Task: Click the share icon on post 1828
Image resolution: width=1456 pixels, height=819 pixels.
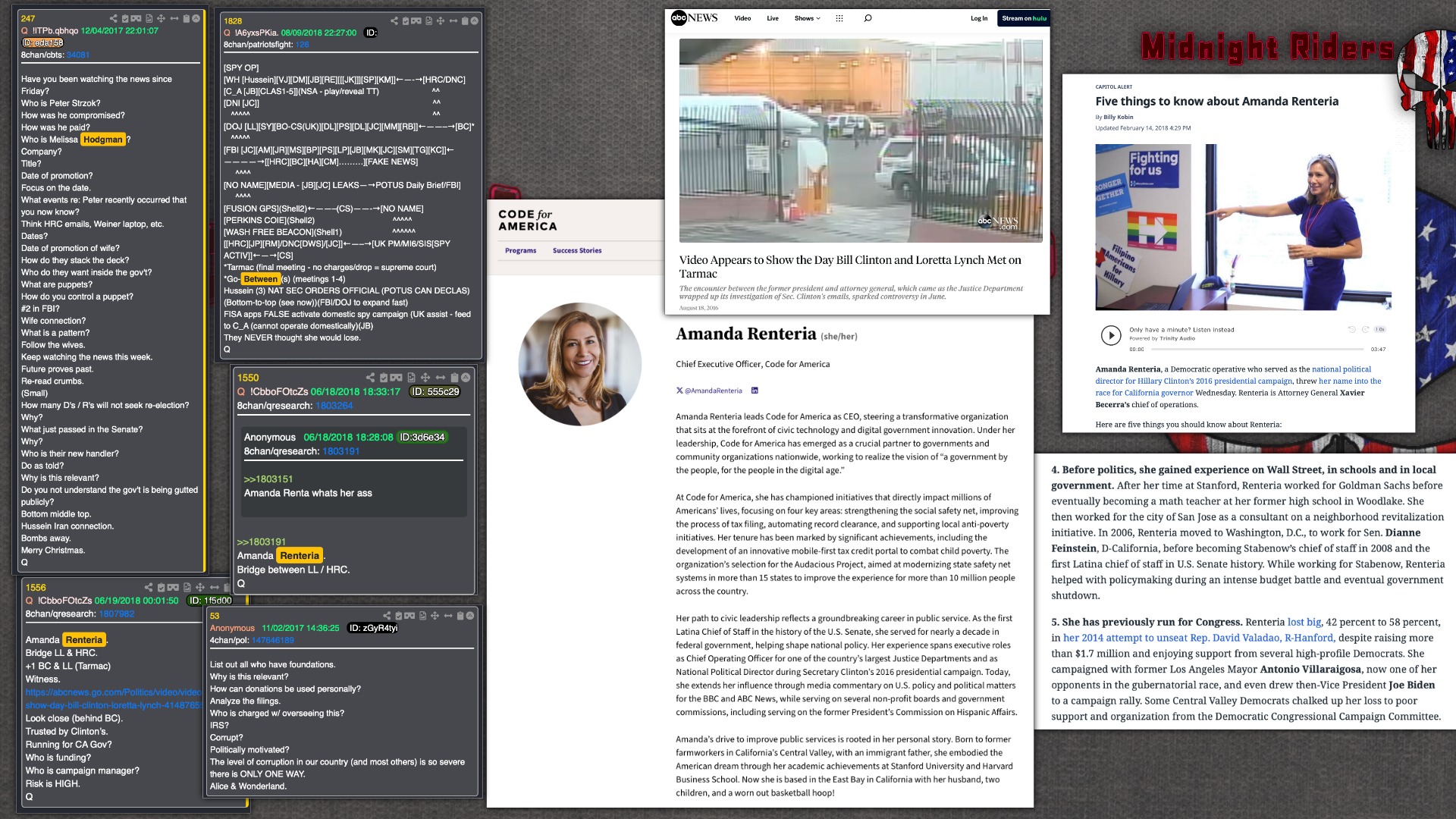Action: (x=394, y=20)
